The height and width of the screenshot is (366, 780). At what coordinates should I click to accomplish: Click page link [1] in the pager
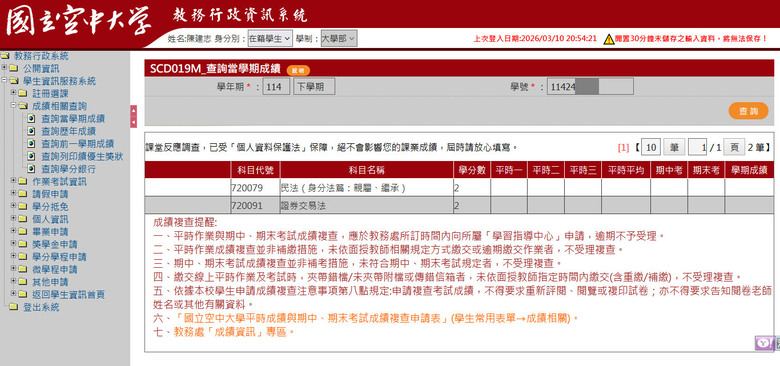[623, 147]
